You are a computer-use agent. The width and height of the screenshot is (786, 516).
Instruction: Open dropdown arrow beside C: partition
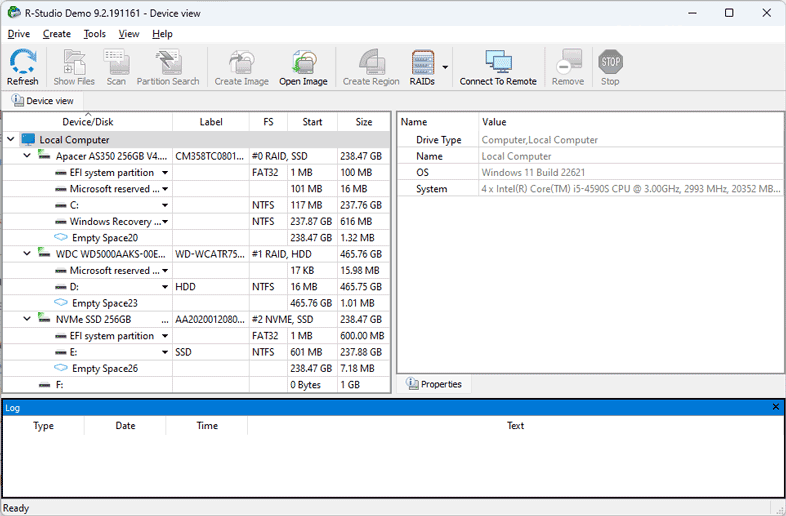165,205
